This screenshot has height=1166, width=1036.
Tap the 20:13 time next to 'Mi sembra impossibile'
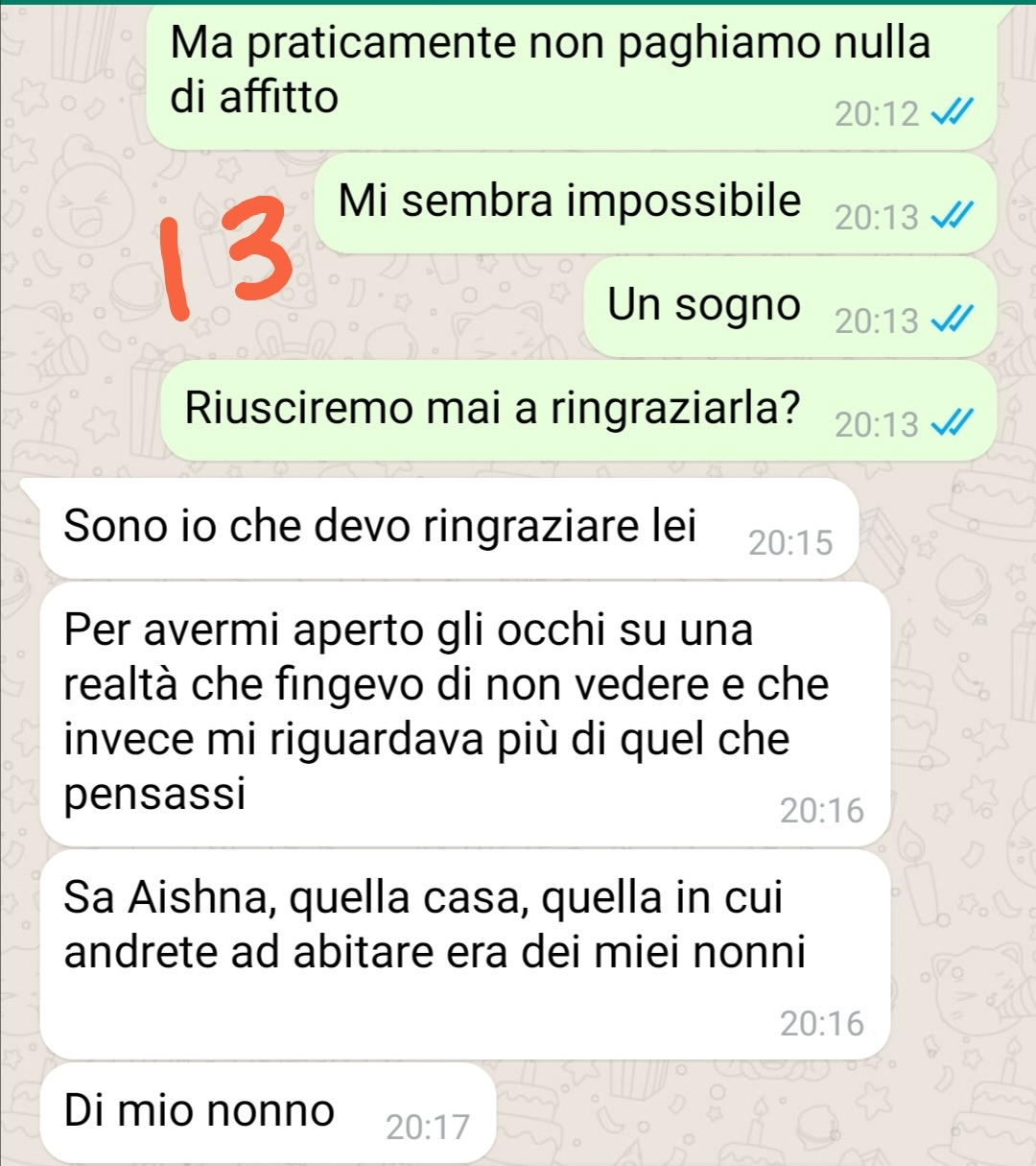click(x=877, y=219)
